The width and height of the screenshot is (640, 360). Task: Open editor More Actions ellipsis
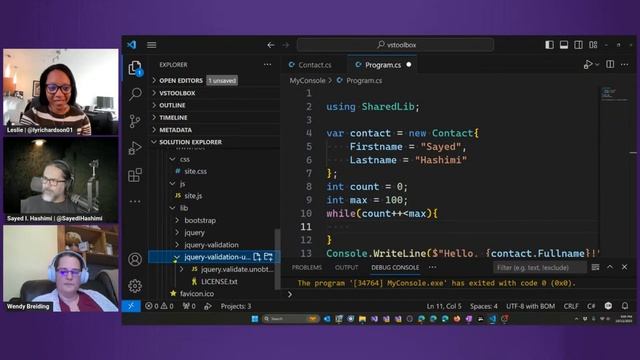click(x=624, y=64)
